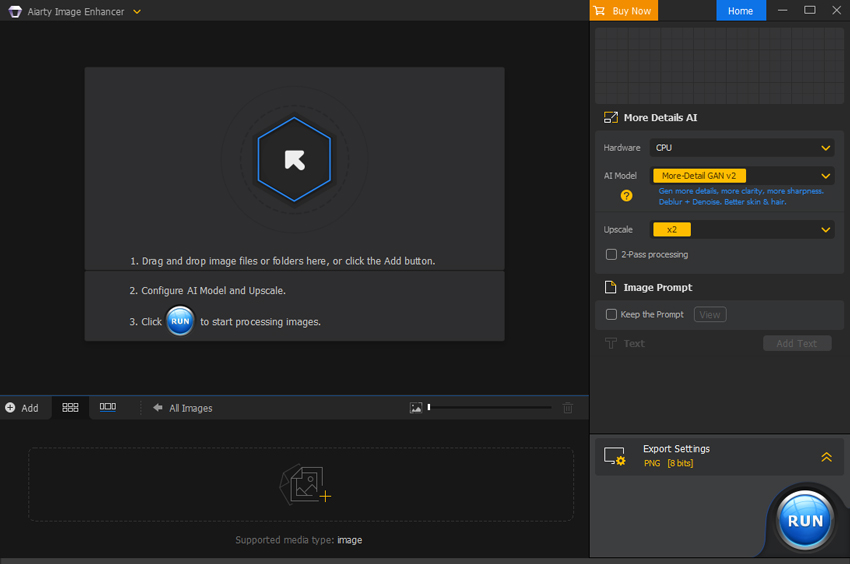
Task: Switch to grid thumbnail view
Action: coord(70,407)
